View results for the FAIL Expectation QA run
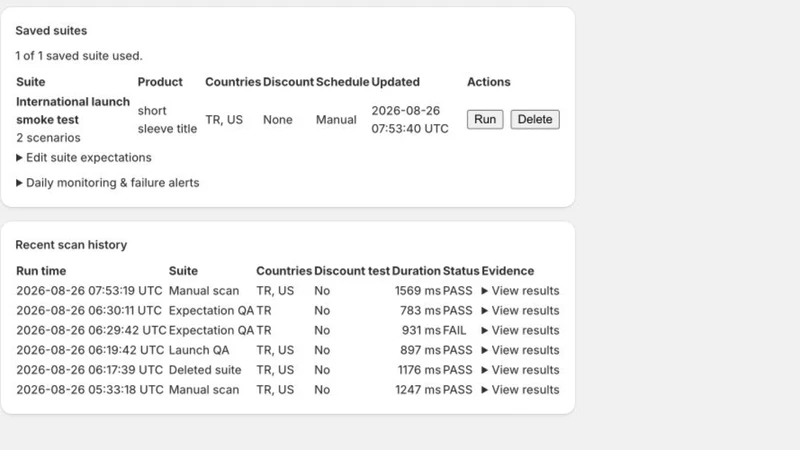Image resolution: width=800 pixels, height=450 pixels. (x=520, y=331)
